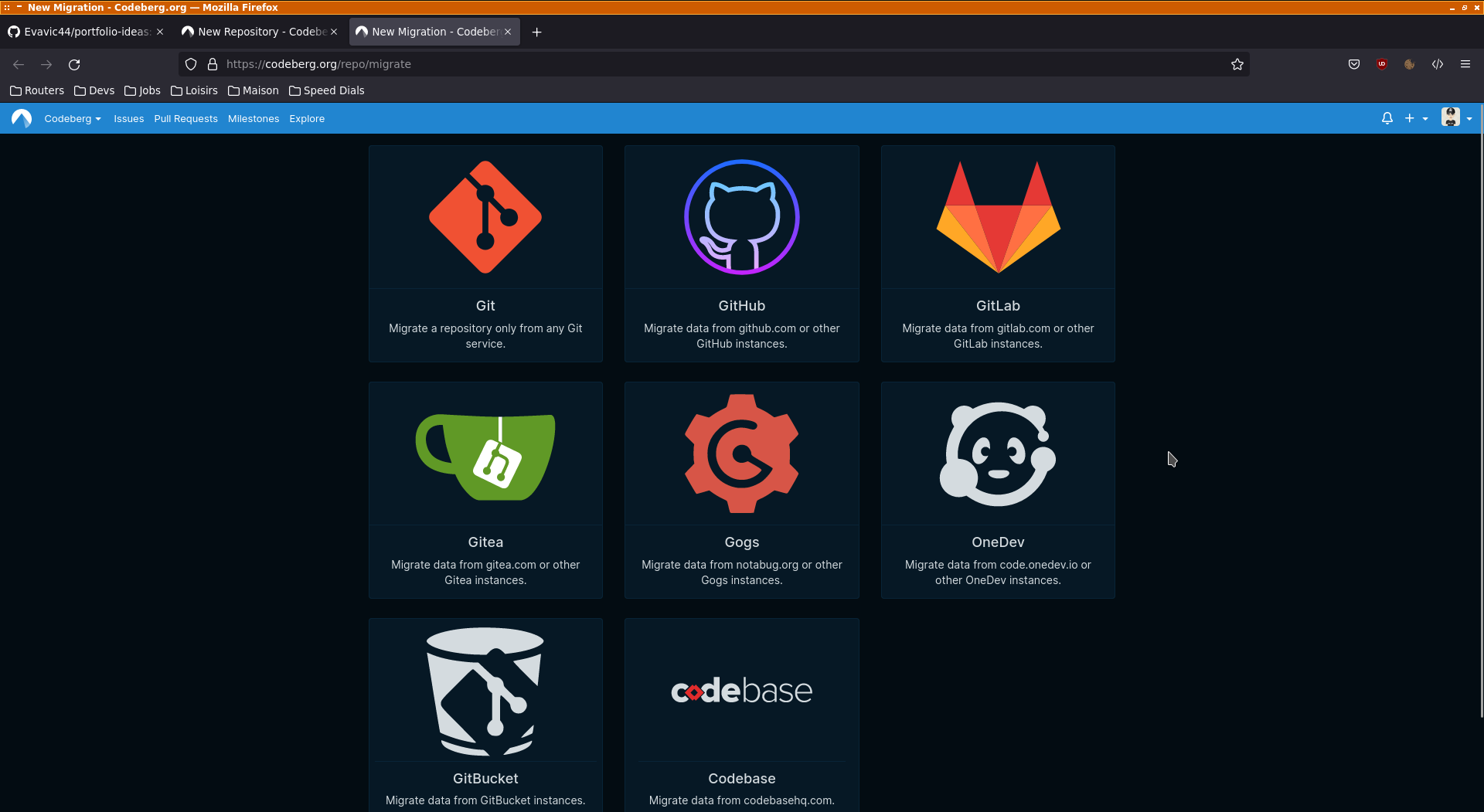Go to Pull Requests in navbar
Image resolution: width=1484 pixels, height=812 pixels.
(x=185, y=118)
